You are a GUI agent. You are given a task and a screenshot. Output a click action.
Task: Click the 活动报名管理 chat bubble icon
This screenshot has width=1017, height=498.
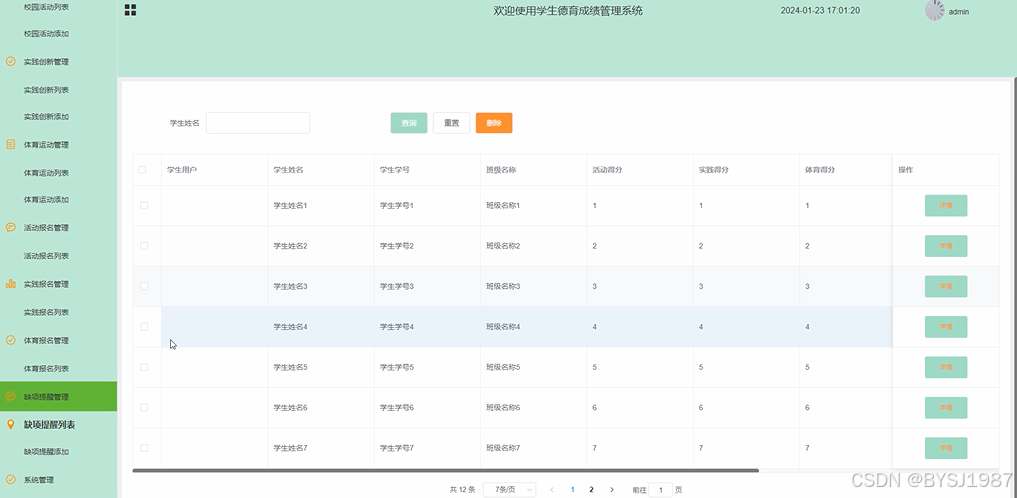(10, 228)
